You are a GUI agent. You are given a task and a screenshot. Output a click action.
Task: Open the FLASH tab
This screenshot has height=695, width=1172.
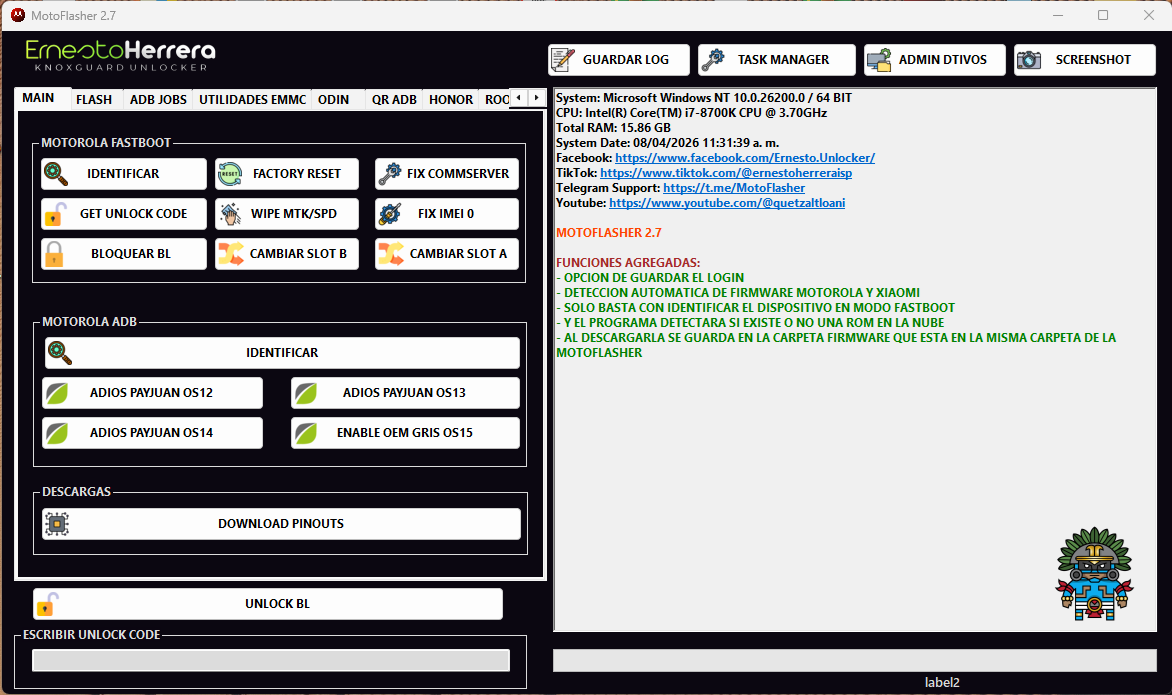93,99
